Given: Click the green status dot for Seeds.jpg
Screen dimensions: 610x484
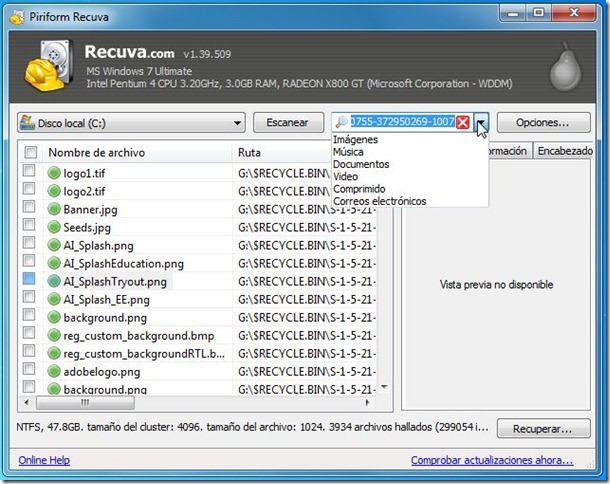Looking at the screenshot, I should click(54, 227).
